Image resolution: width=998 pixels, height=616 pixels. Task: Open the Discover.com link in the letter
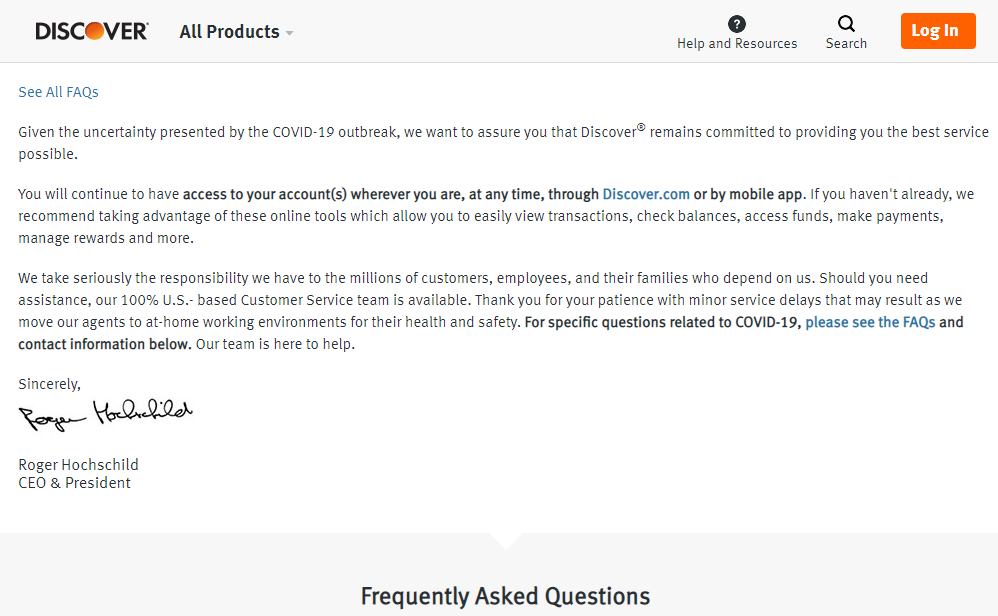point(646,194)
